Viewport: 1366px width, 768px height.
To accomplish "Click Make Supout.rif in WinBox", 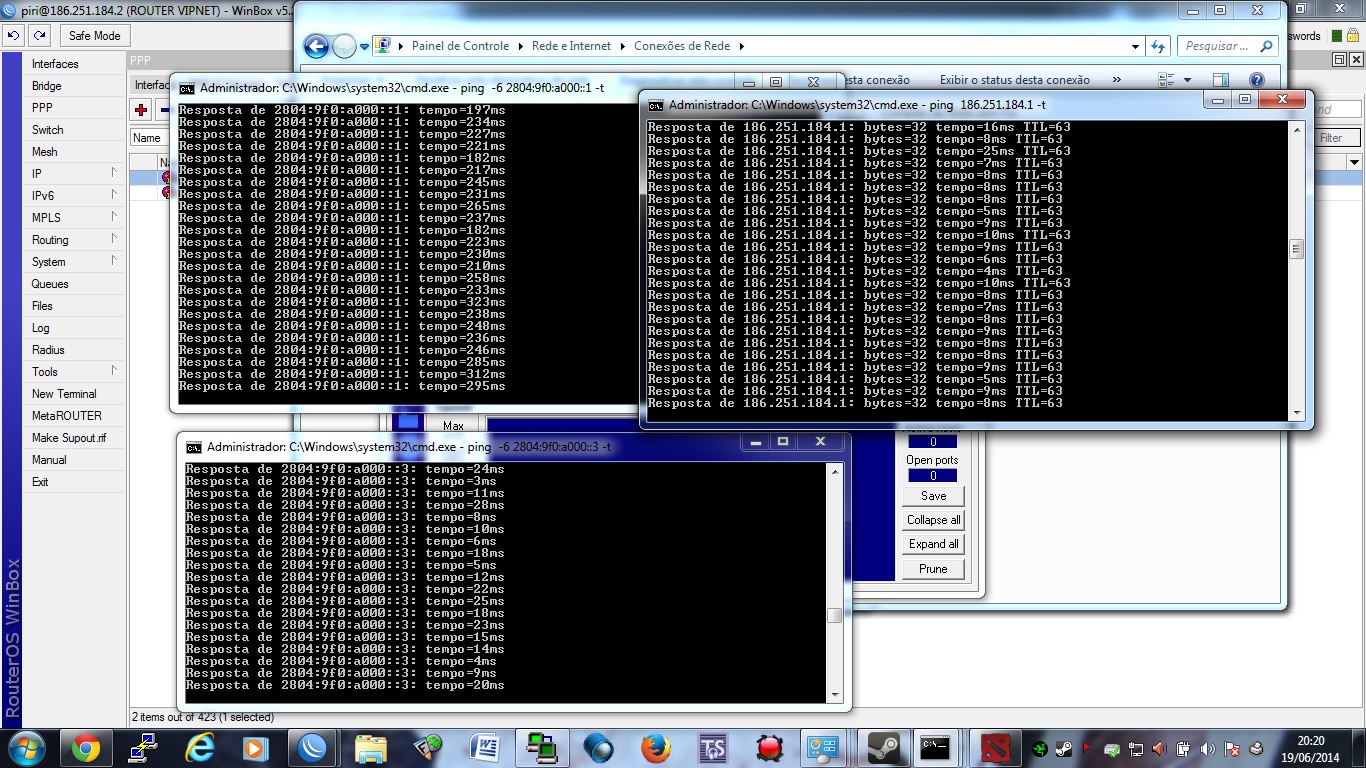I will pos(69,438).
